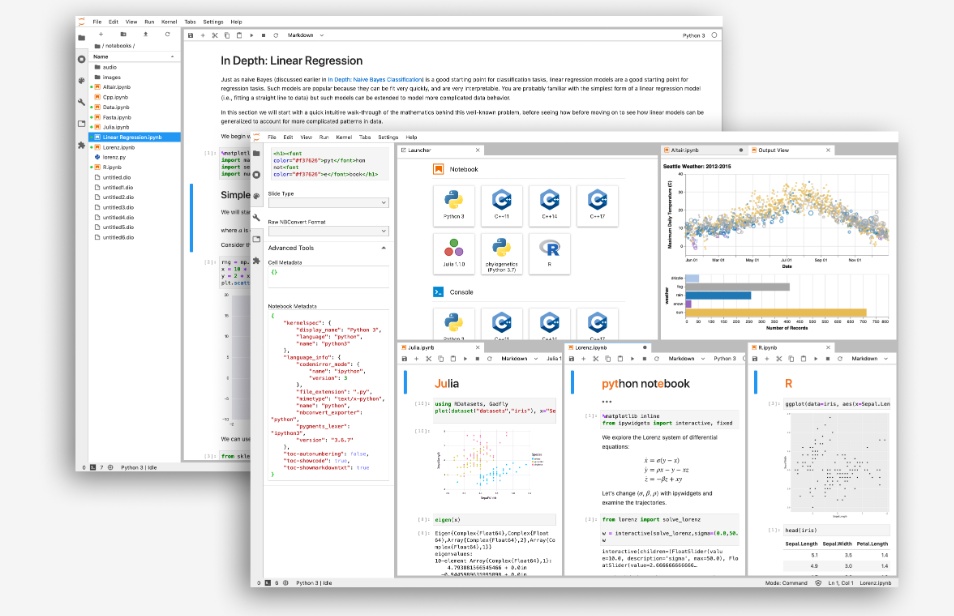Open file browser icon in front window sidebar
Screen dimensions: 954x616
pyautogui.click(x=256, y=153)
